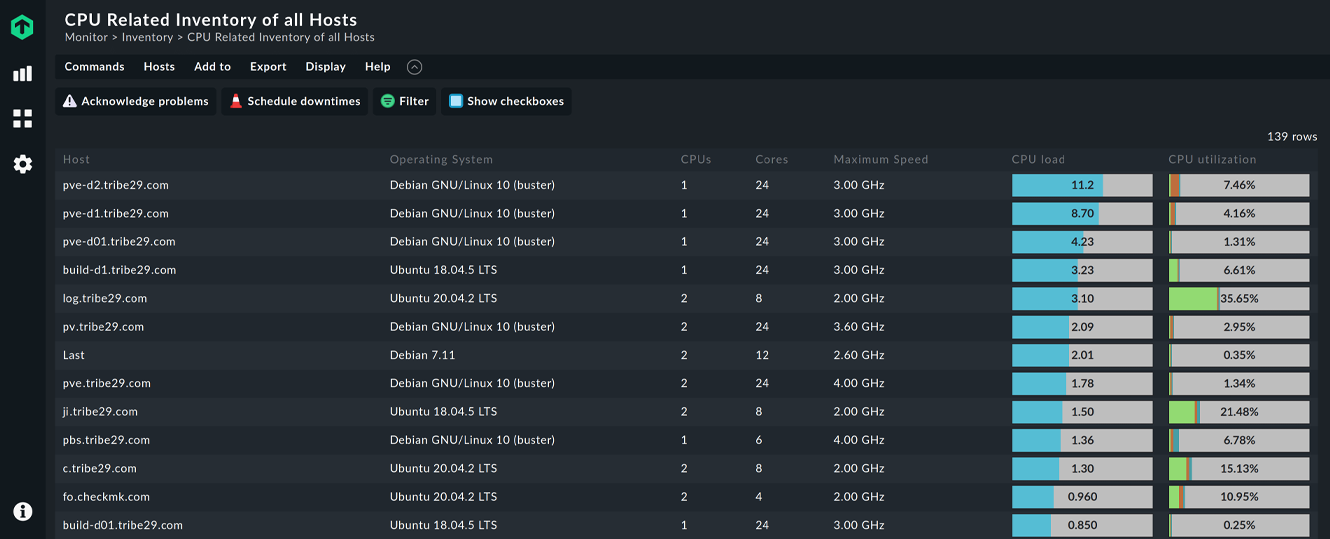Screen dimensions: 1330x539
Task: Sort by the CPU utilization column header
Action: pos(1212,159)
